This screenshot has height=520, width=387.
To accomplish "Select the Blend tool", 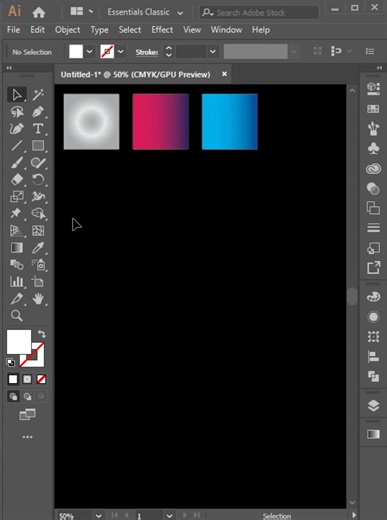I will point(17,265).
